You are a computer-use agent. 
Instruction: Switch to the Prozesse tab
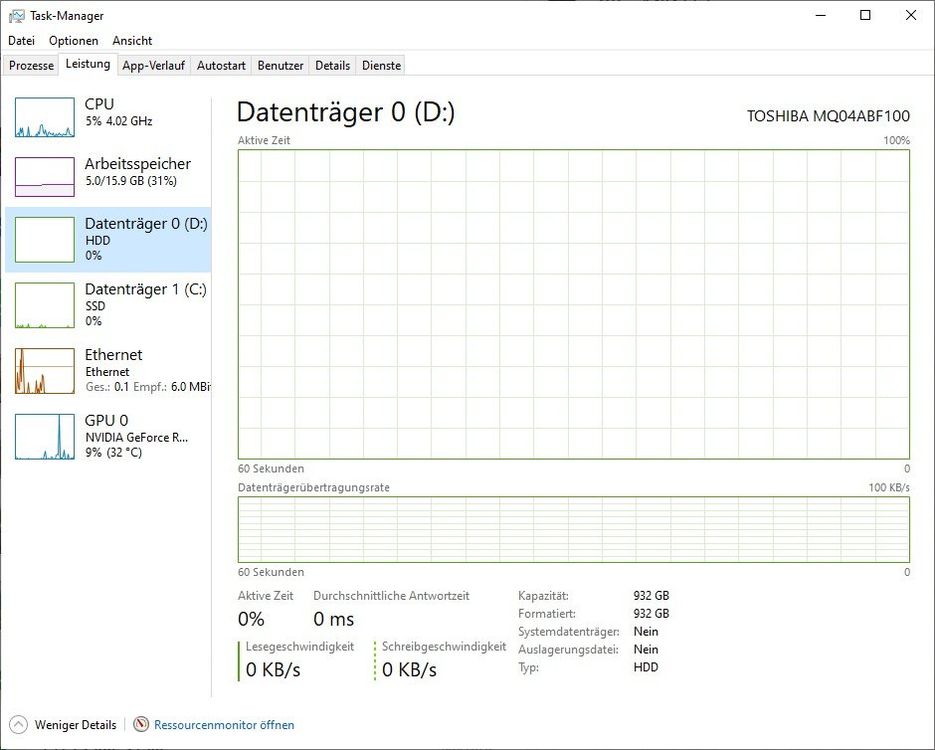pyautogui.click(x=31, y=66)
